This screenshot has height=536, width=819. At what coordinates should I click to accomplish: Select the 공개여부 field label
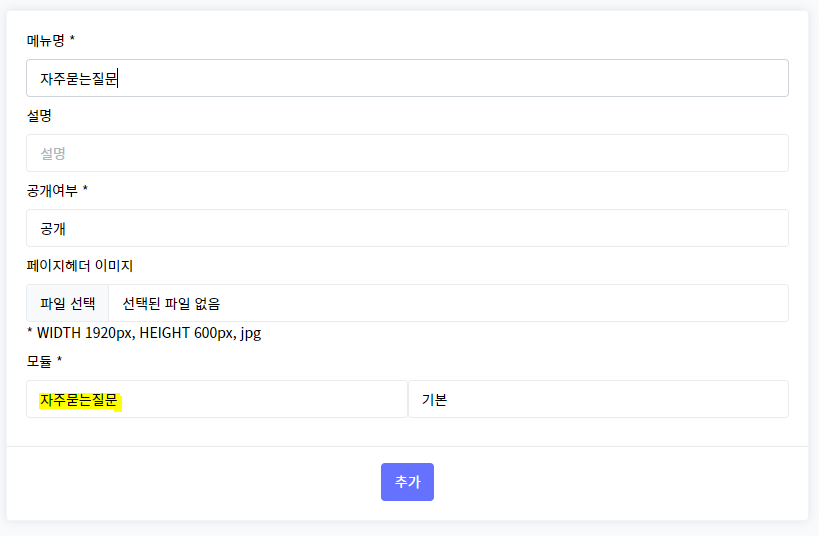click(x=52, y=191)
